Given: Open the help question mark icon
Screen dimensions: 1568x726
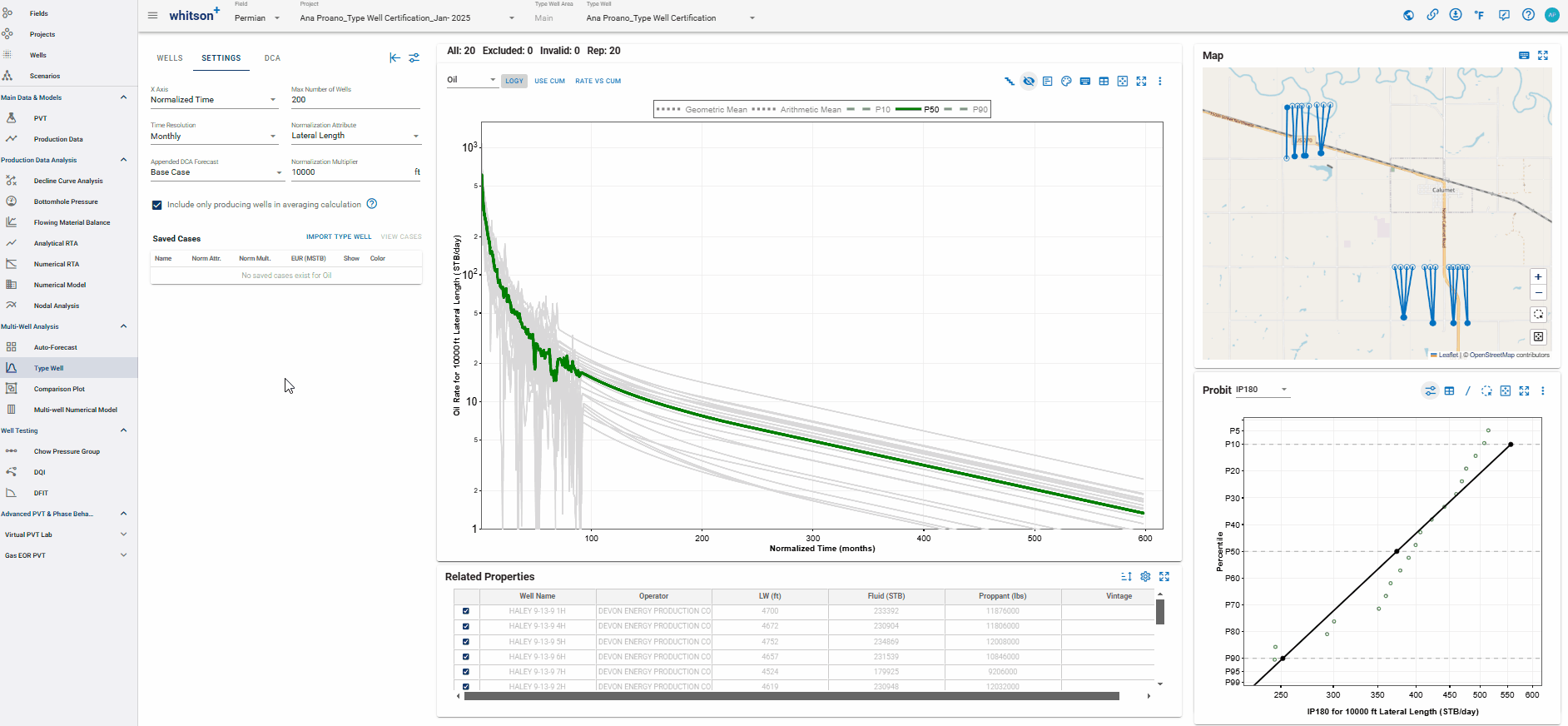Looking at the screenshot, I should click(1528, 15).
